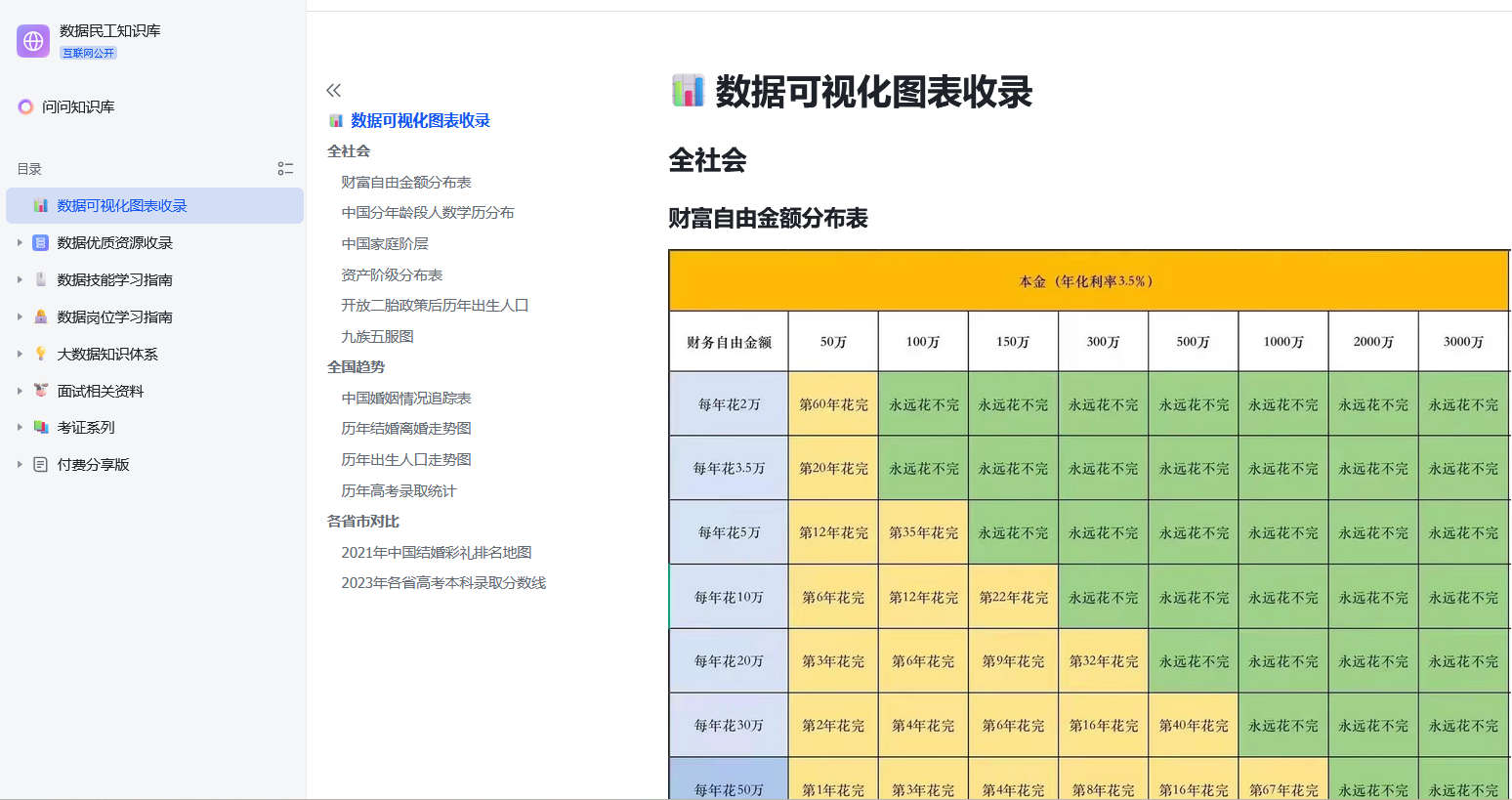Click the 数据岗位学习指南 person icon
This screenshot has width=1512, height=800.
pyautogui.click(x=40, y=316)
